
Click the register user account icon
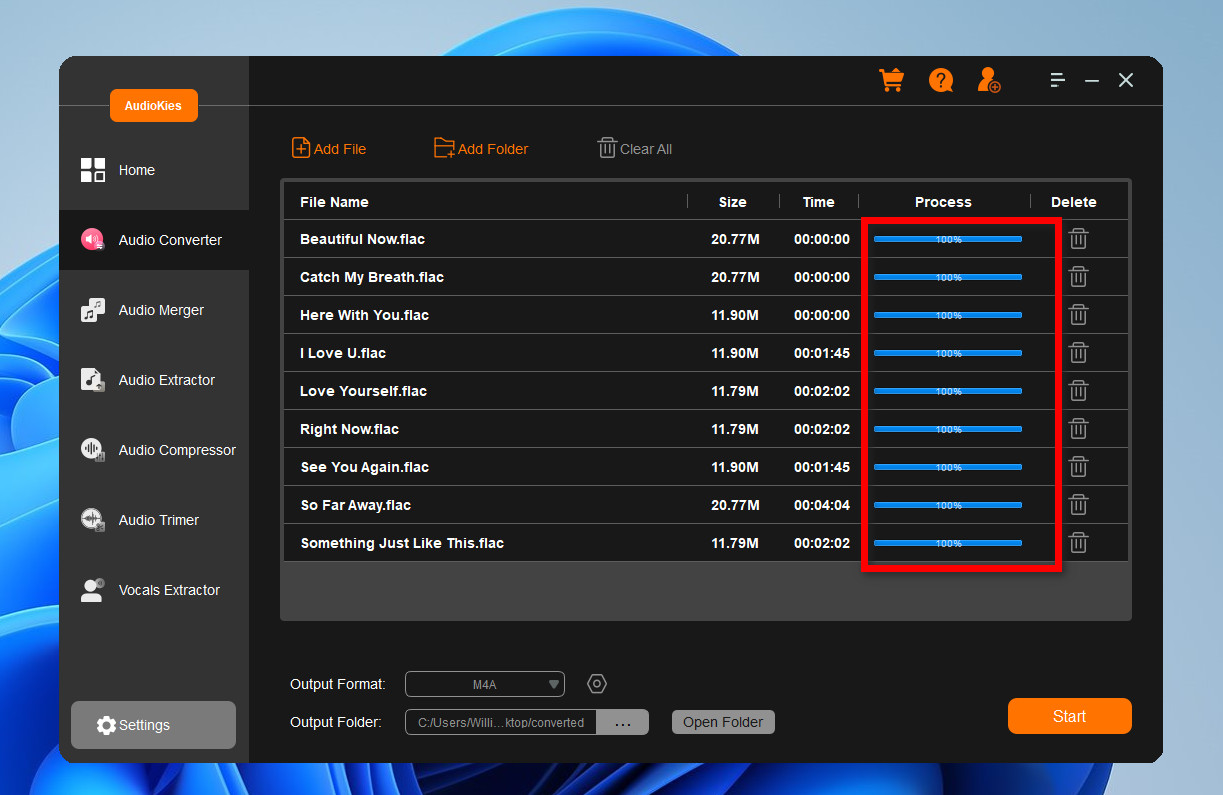coord(989,80)
